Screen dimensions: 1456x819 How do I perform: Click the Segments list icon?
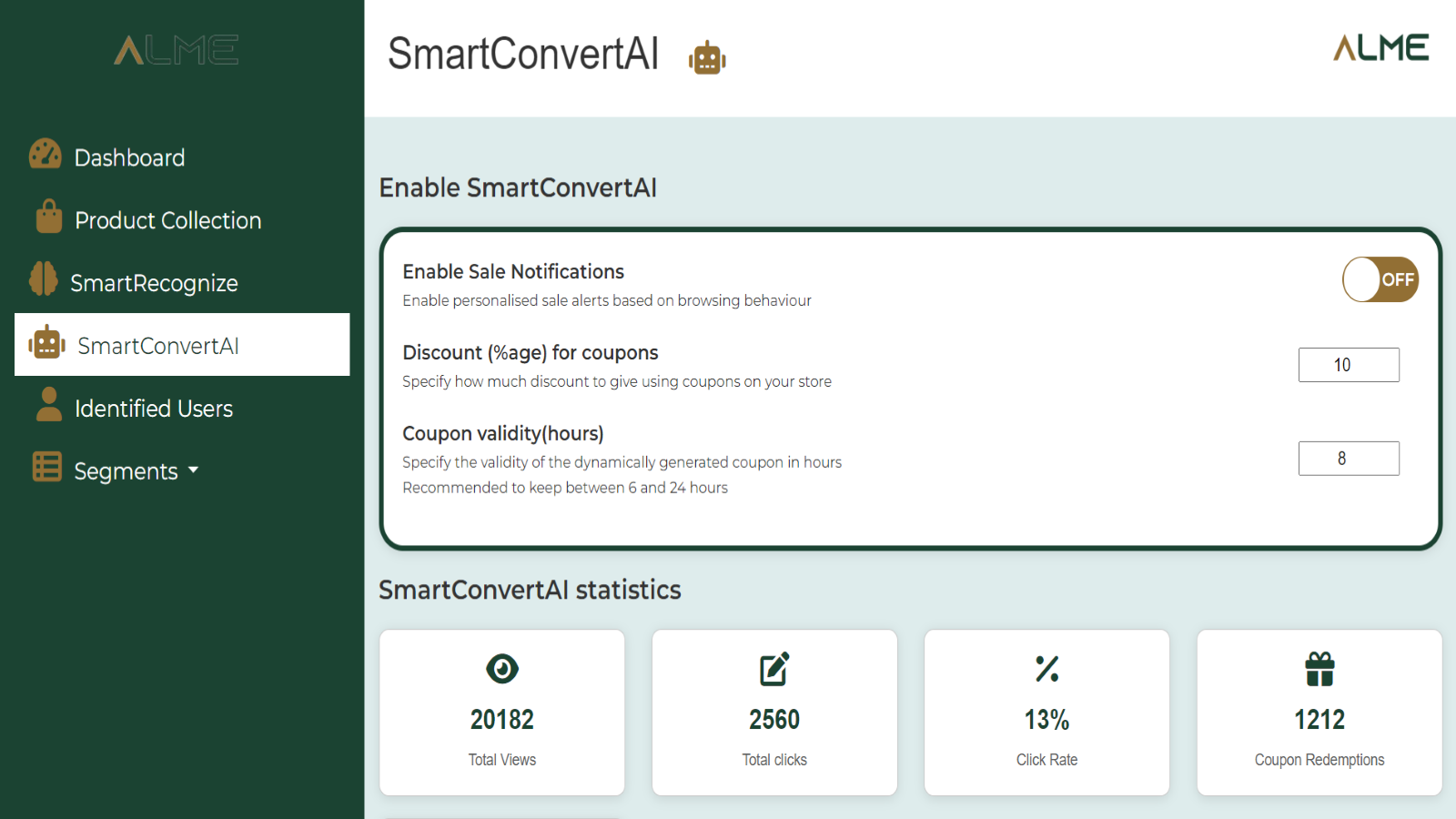tap(47, 467)
